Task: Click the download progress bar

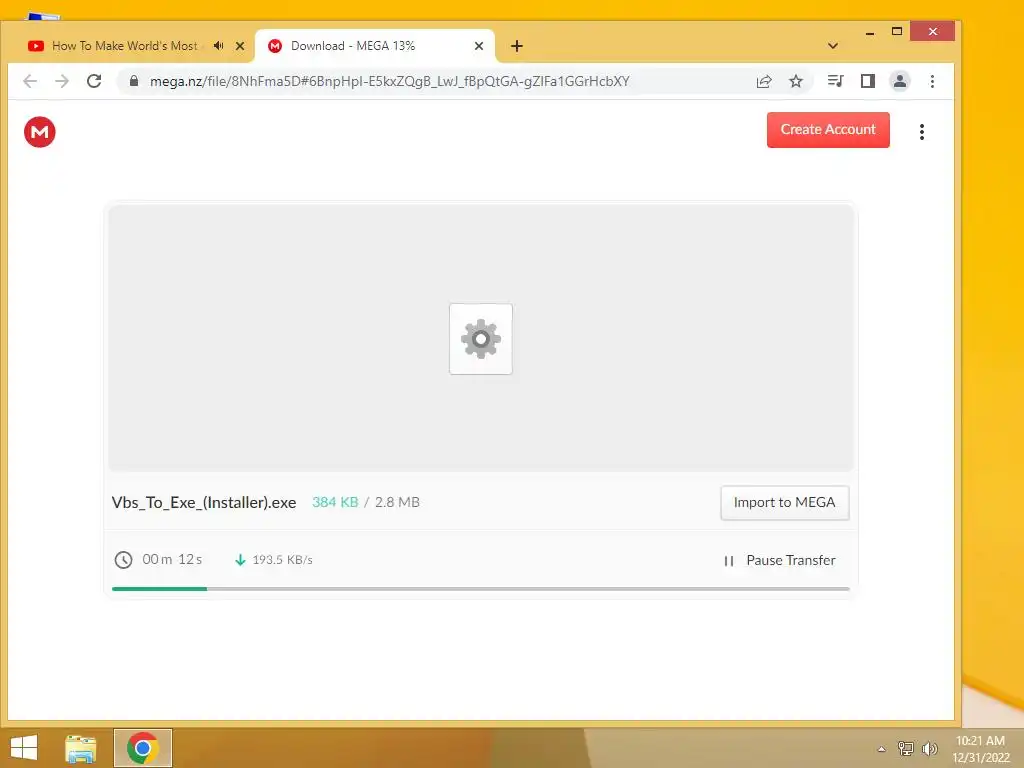Action: [481, 589]
